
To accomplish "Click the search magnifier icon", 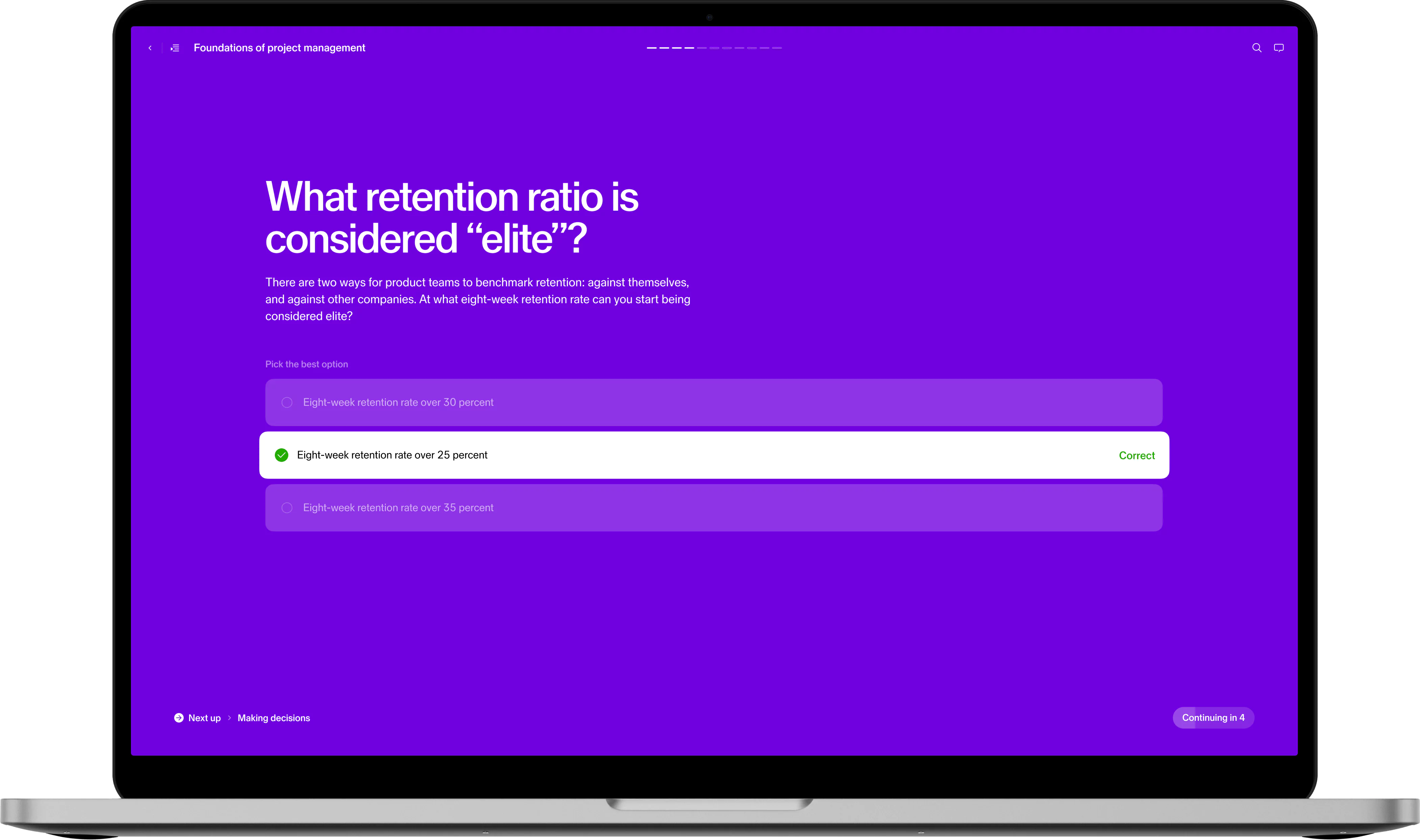I will point(1257,48).
